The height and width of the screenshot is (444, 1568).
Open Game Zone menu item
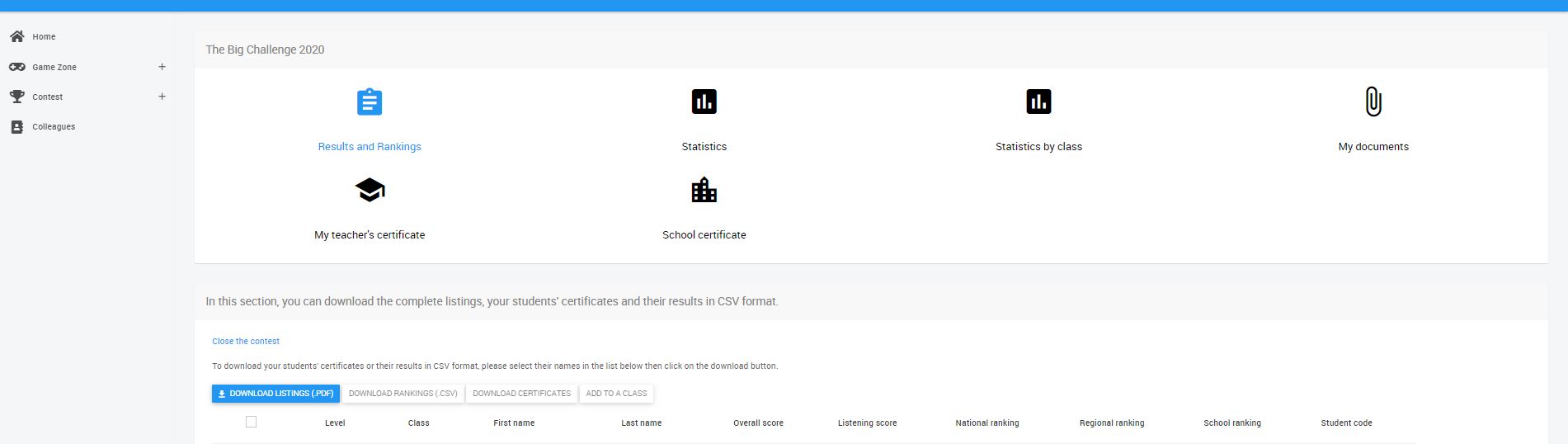point(54,67)
